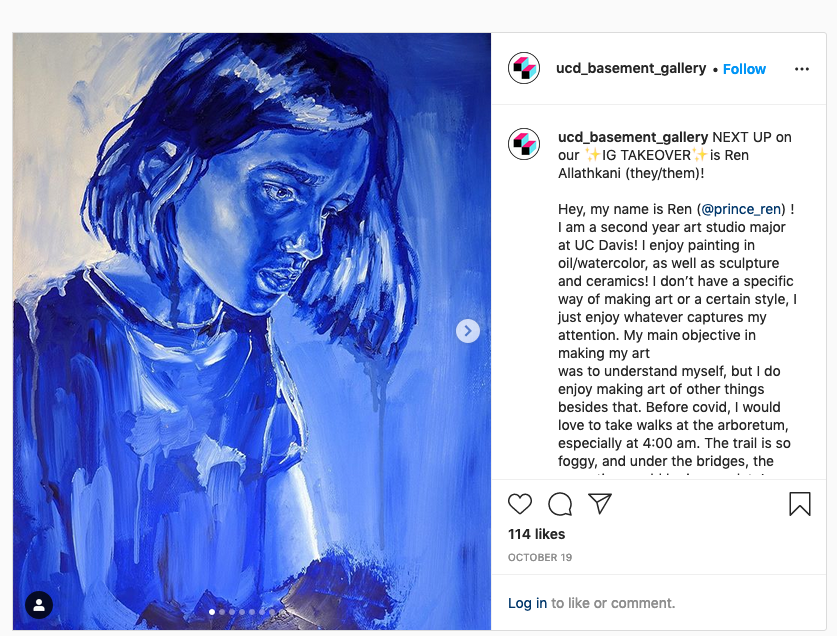Like the post with the heart icon
This screenshot has width=837, height=636.
520,504
